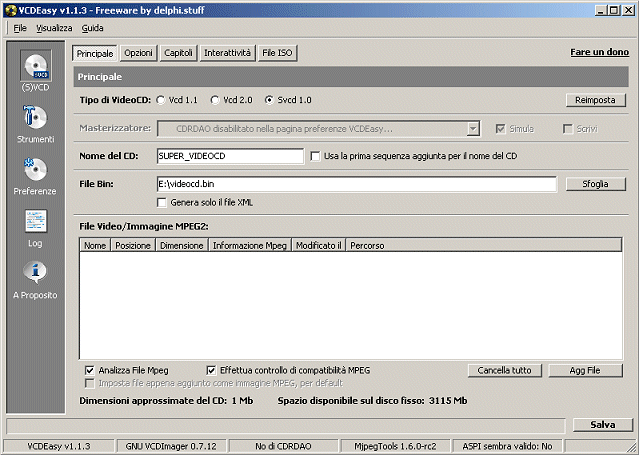
Task: Open the Strumenti tools icon
Action: tap(36, 118)
